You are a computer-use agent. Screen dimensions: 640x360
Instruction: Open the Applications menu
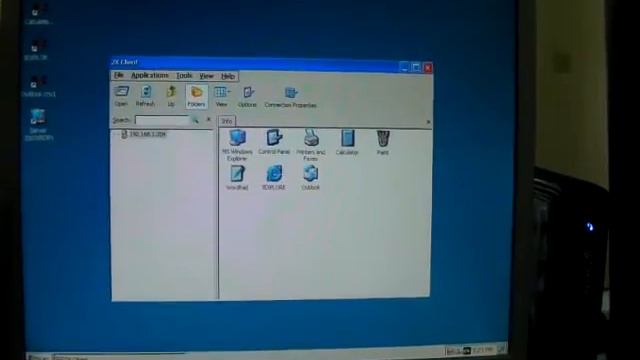tap(149, 76)
